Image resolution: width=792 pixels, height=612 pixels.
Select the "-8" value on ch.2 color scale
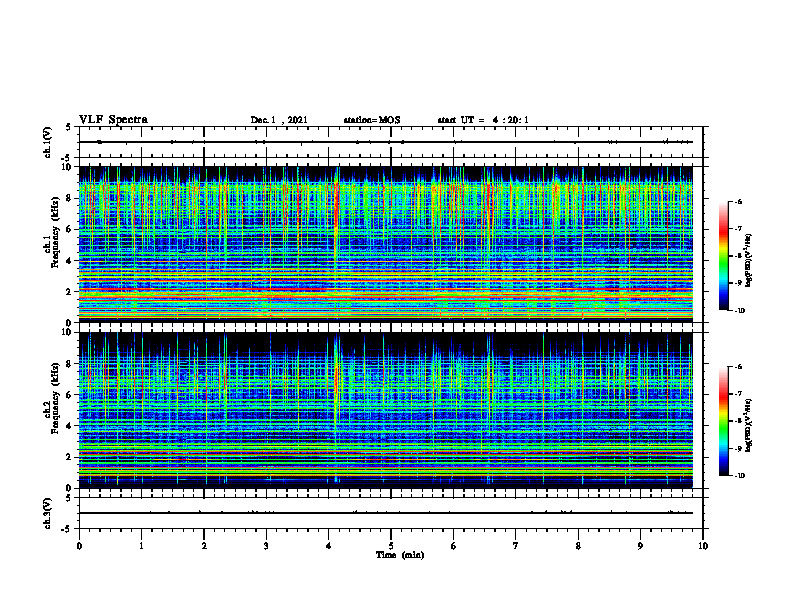738,422
